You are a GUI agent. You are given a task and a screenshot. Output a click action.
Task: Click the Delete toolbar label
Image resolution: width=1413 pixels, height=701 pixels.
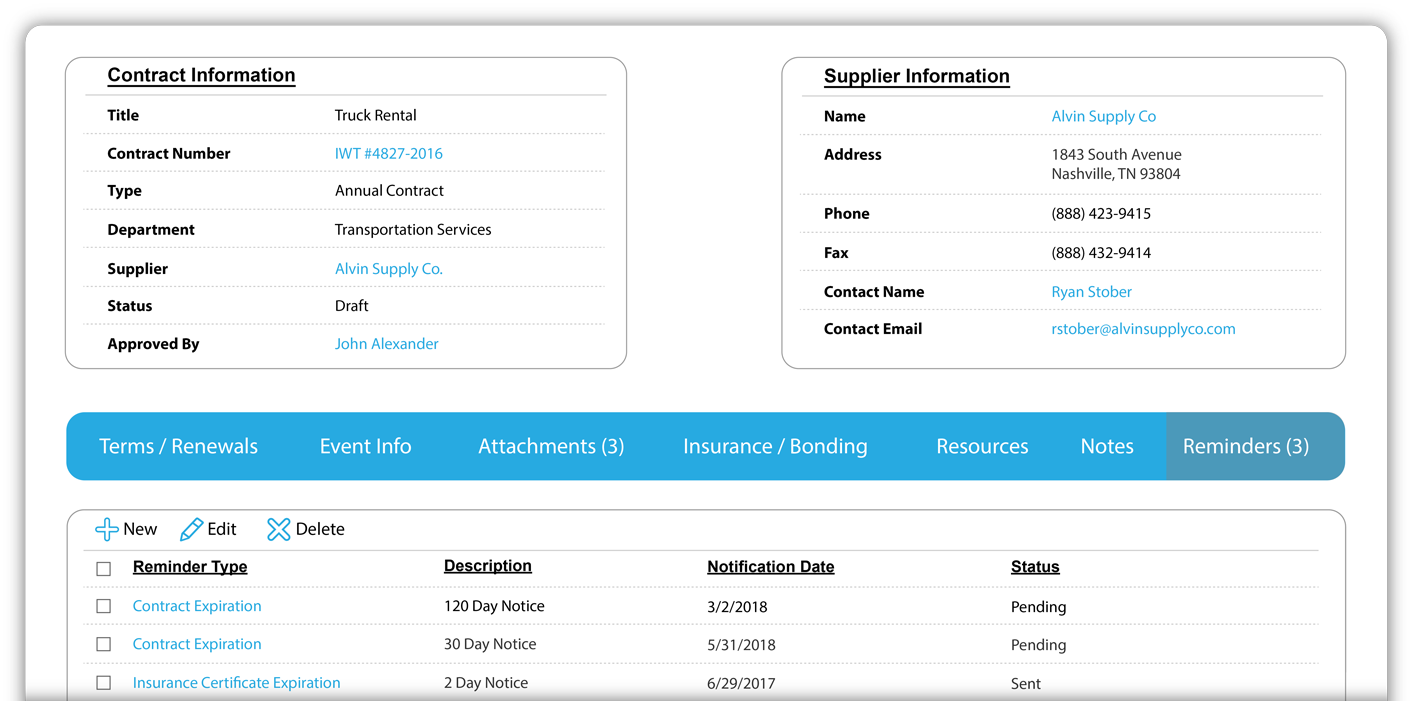click(320, 529)
